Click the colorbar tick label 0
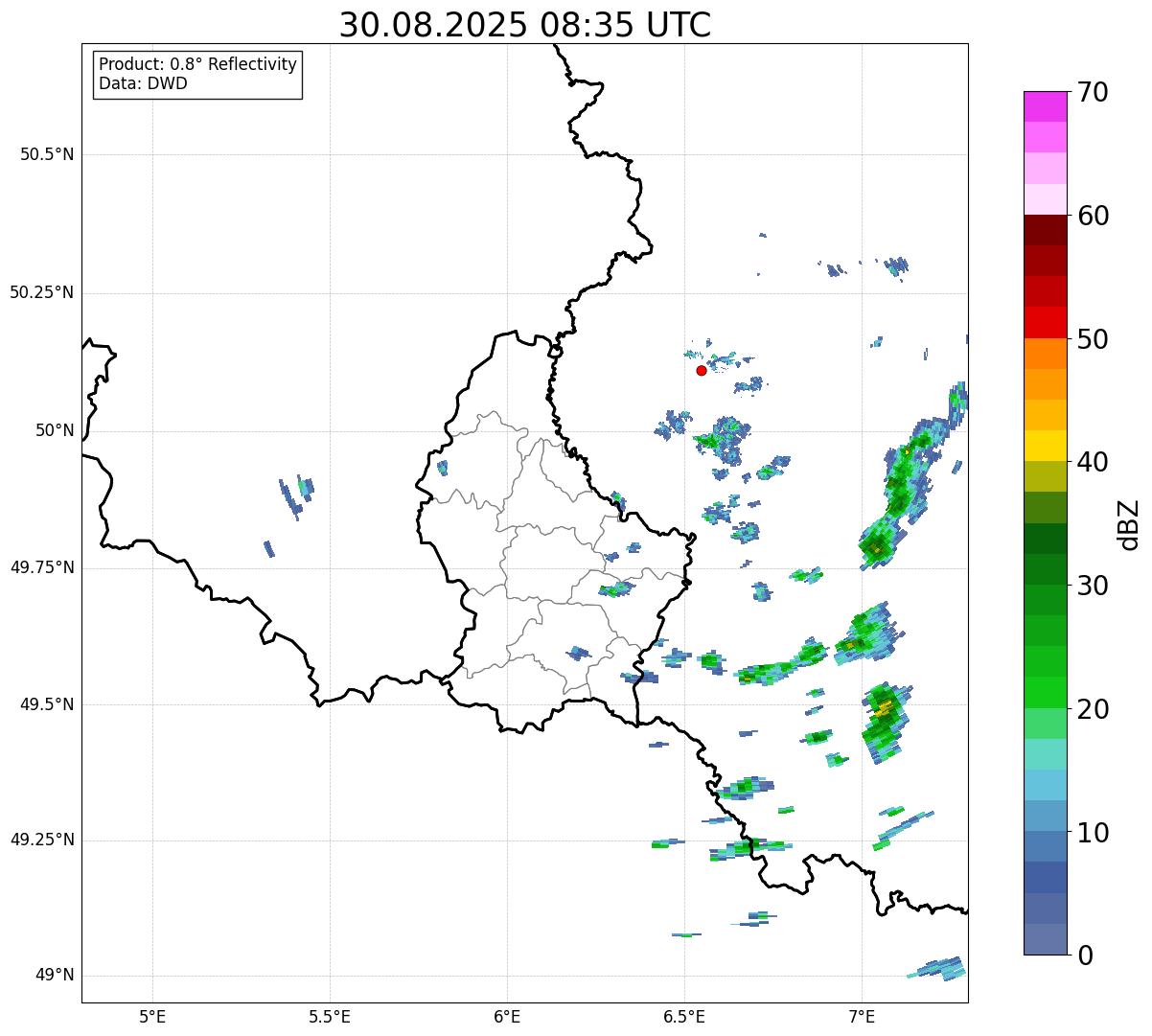Image resolution: width=1152 pixels, height=1036 pixels. click(1085, 955)
